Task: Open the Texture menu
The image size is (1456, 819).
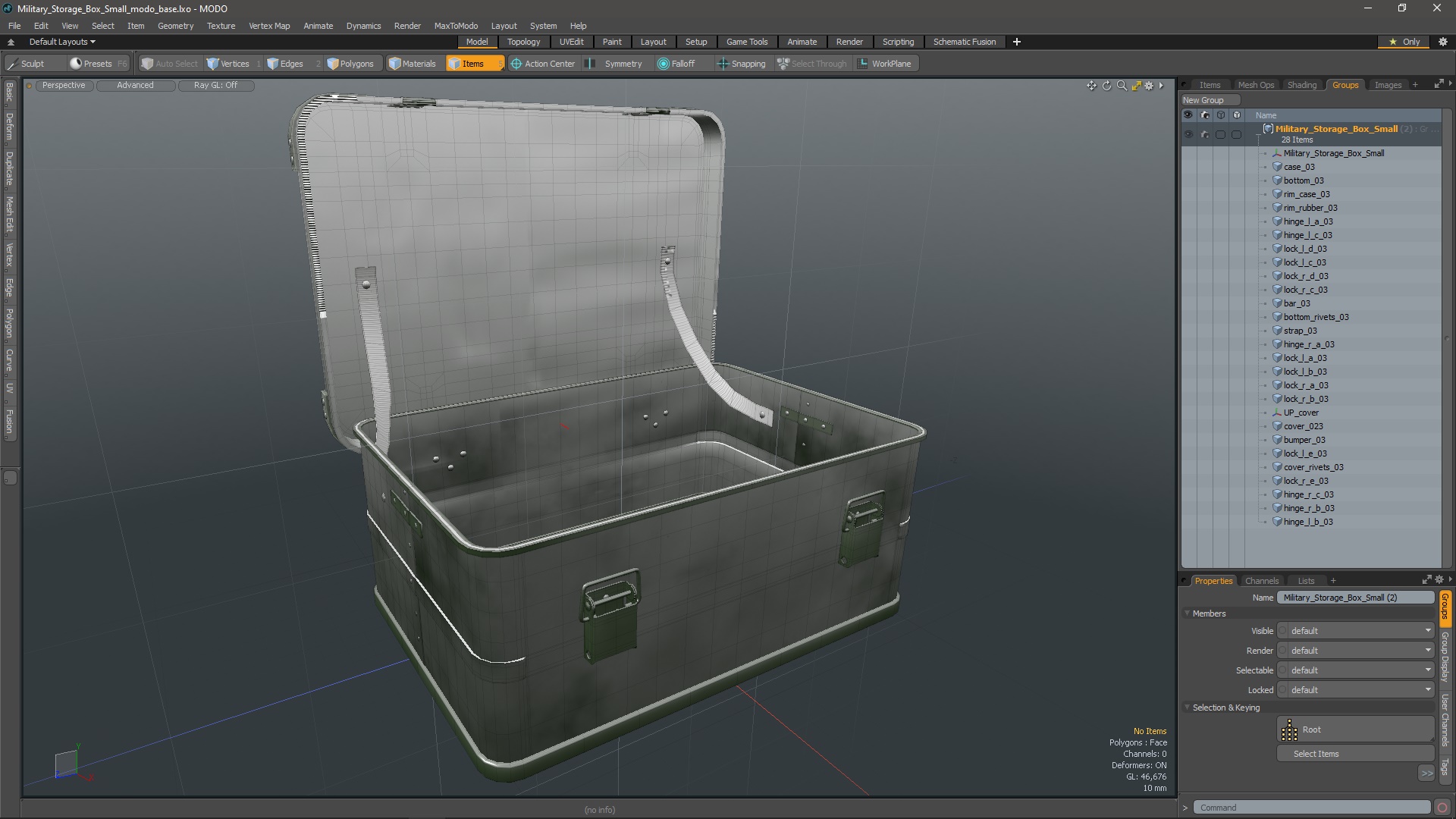Action: coord(221,26)
